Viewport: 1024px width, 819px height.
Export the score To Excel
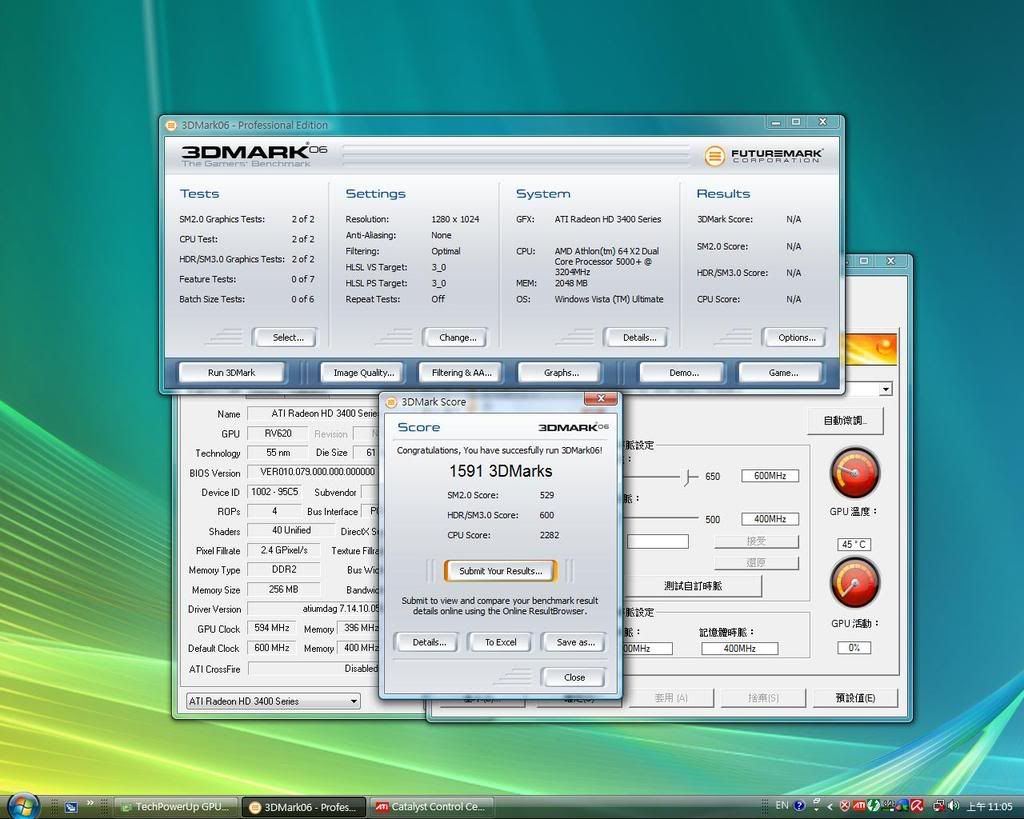click(x=500, y=643)
